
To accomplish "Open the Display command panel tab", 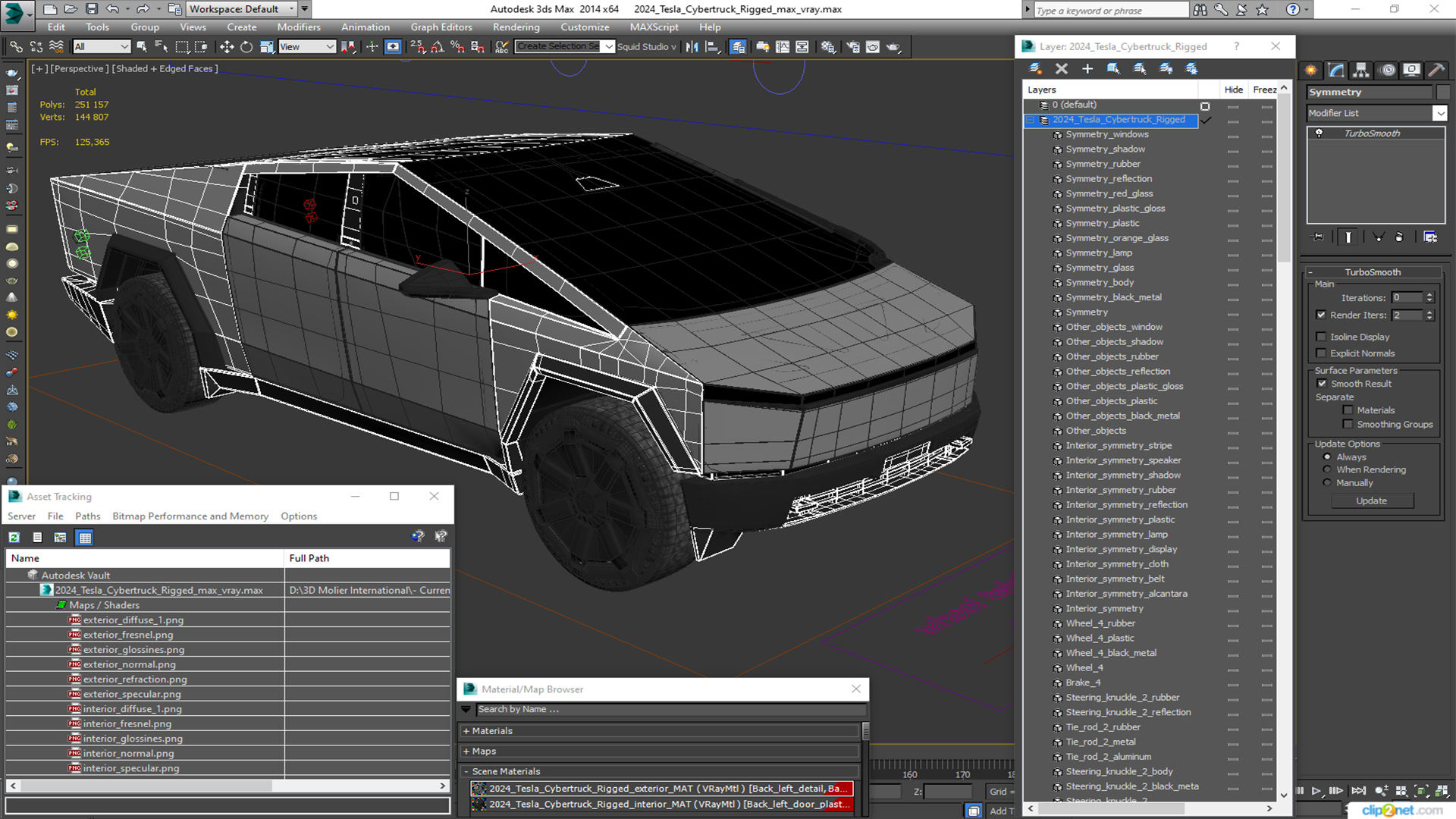I will 1411,71.
